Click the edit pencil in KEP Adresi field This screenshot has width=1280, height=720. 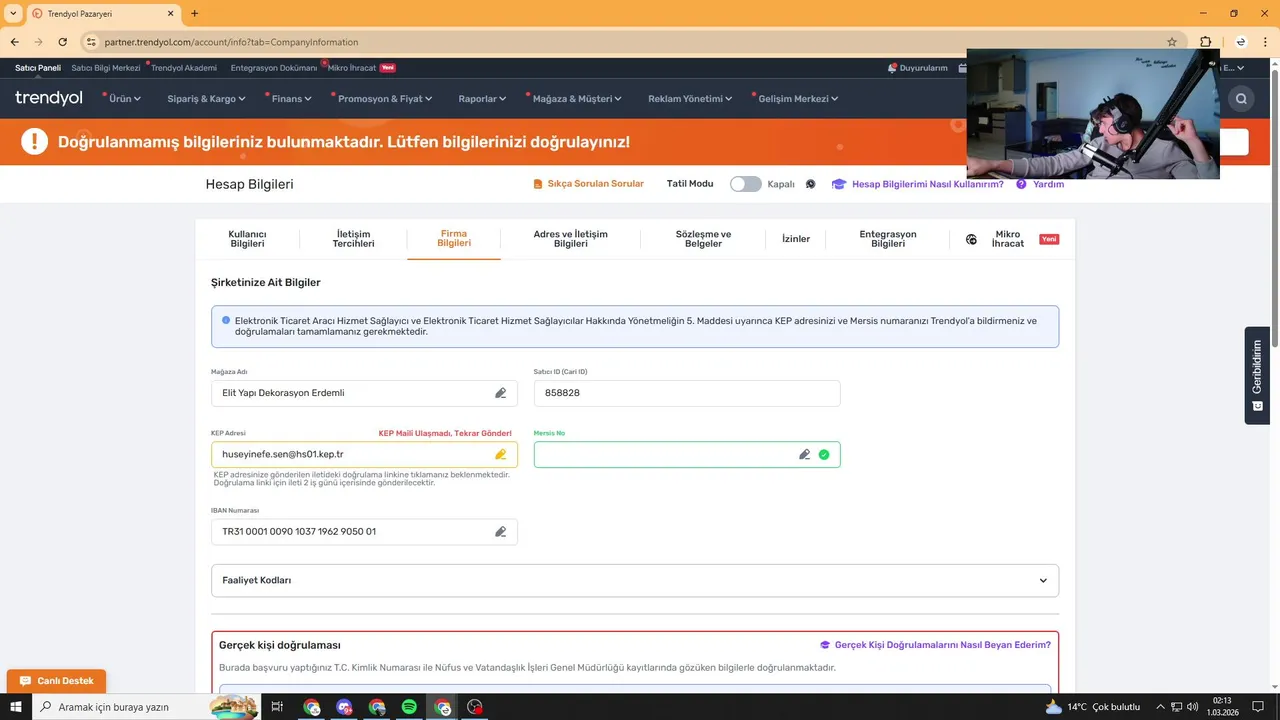point(501,454)
